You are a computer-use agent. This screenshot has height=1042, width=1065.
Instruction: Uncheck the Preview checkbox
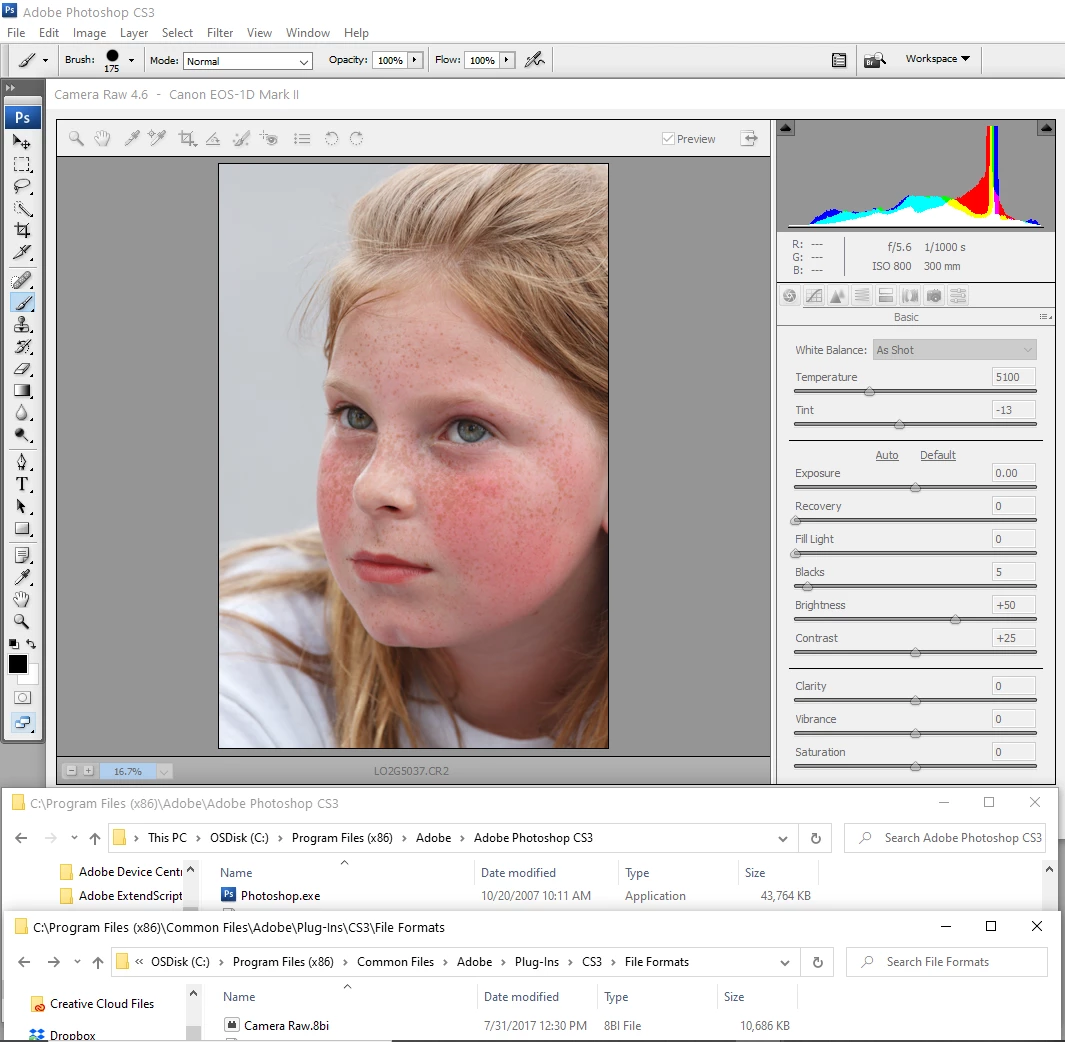[x=668, y=139]
